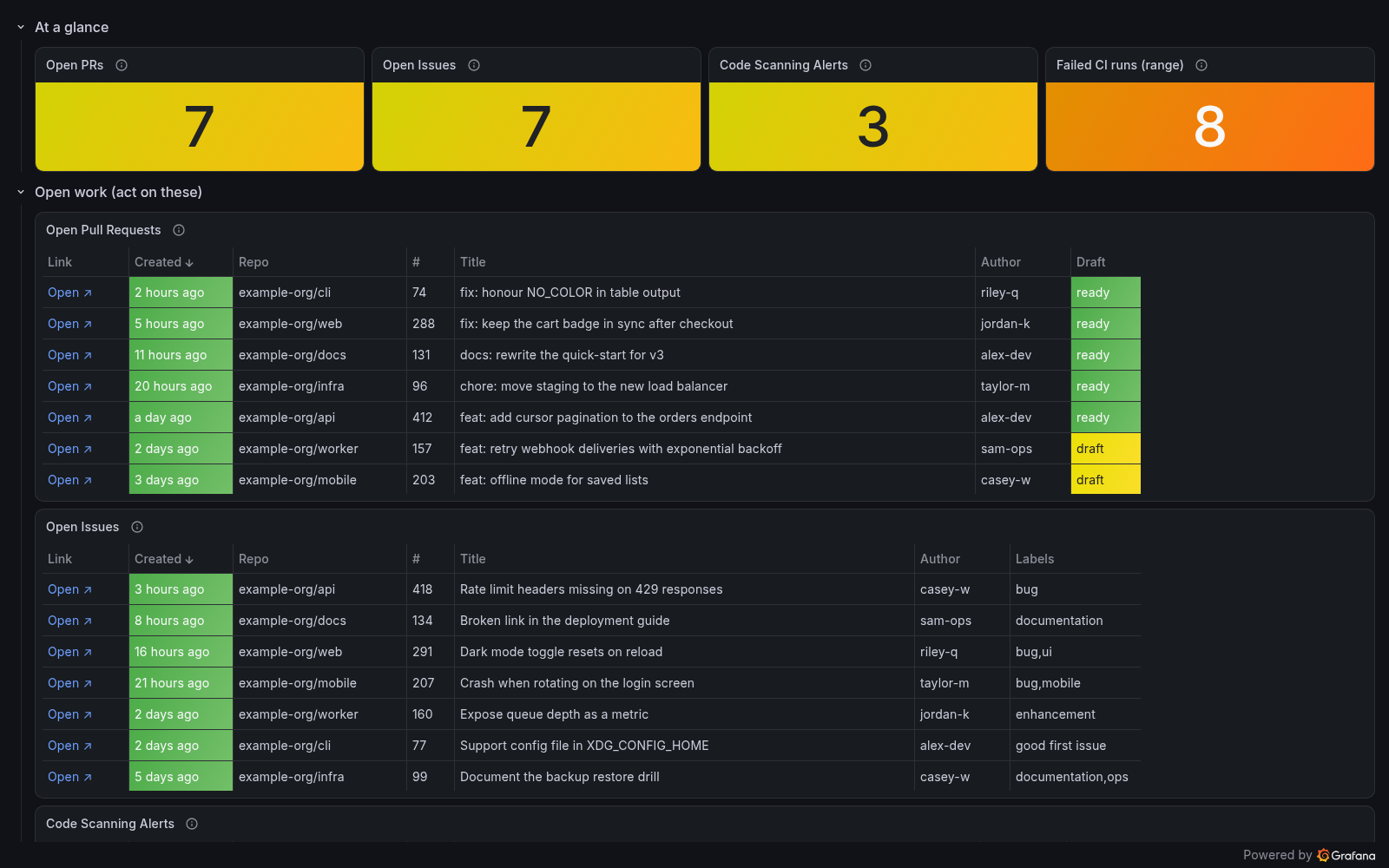The image size is (1389, 868).
Task: Open link for PR 74 NO_COLOR fix
Action: click(69, 293)
